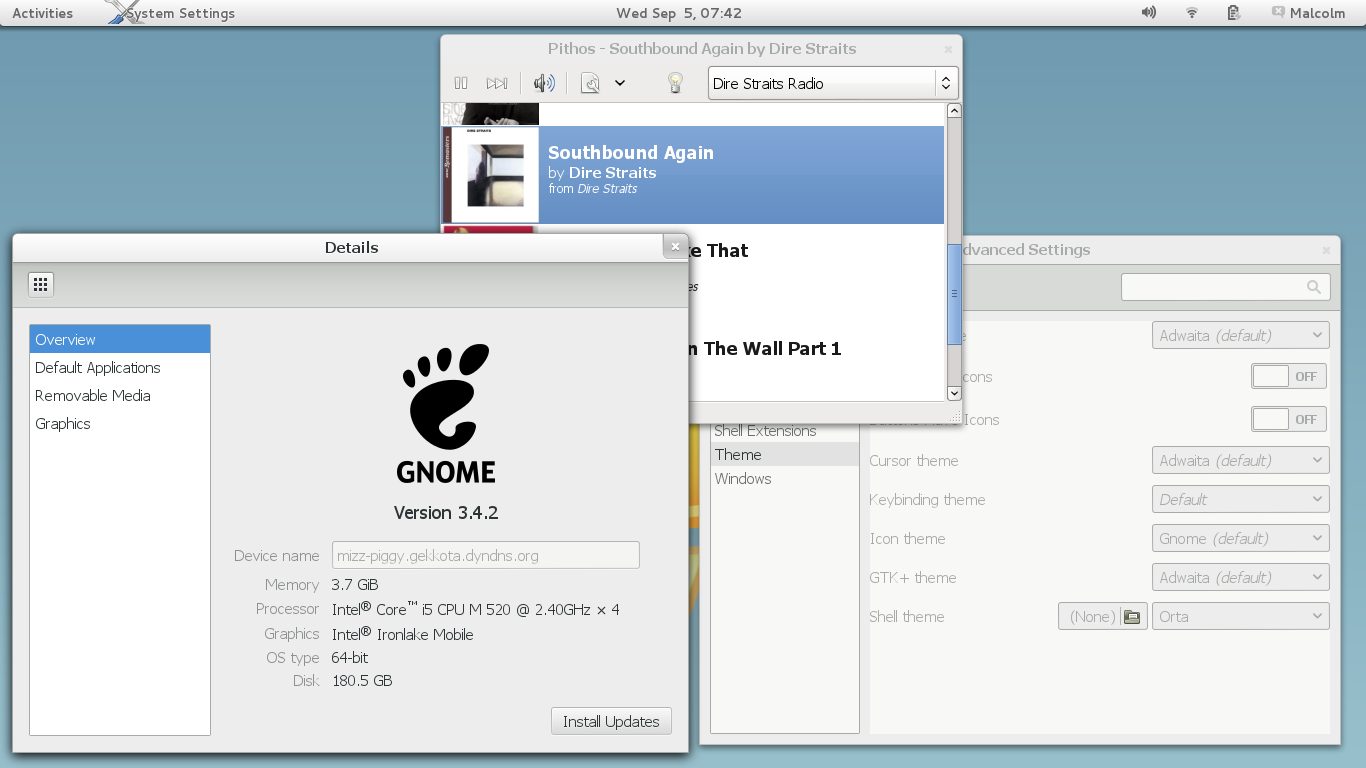
Task: Skip to the next song in Pithos
Action: [x=496, y=83]
